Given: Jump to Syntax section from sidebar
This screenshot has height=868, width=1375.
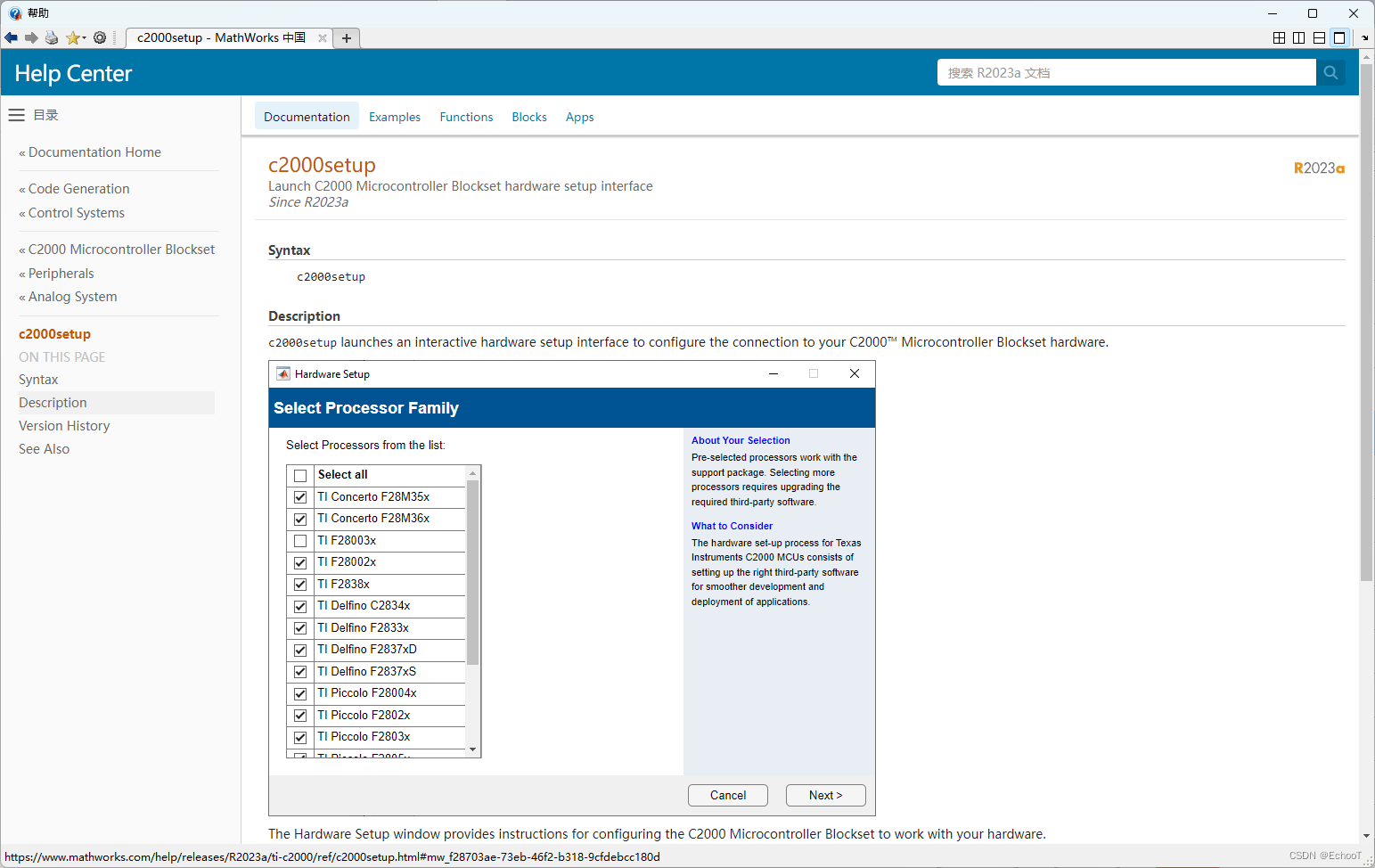Looking at the screenshot, I should point(38,380).
